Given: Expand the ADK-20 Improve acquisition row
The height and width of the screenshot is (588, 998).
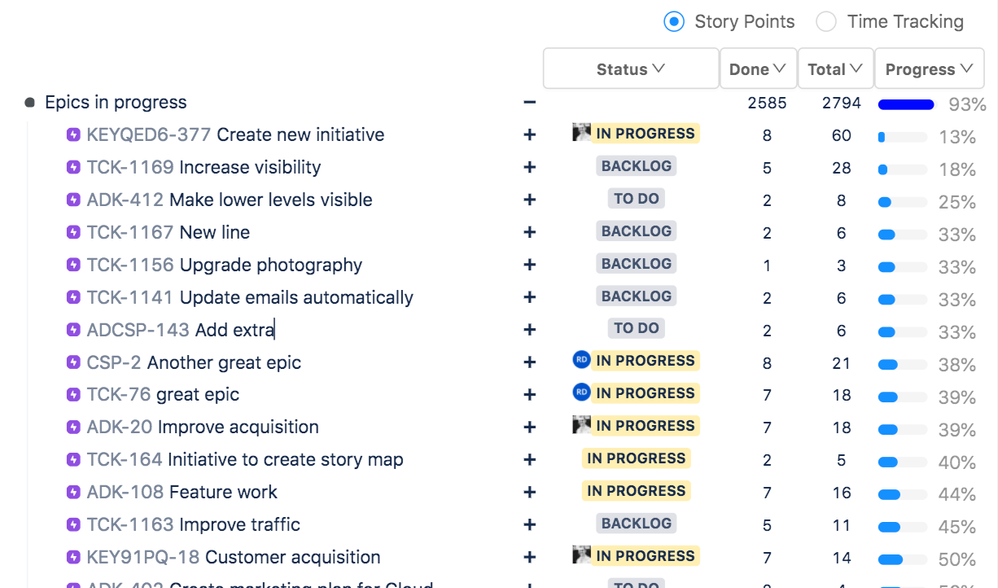Looking at the screenshot, I should coord(530,427).
